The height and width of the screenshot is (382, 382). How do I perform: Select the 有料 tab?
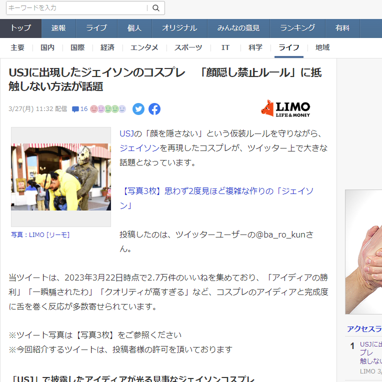point(343,28)
